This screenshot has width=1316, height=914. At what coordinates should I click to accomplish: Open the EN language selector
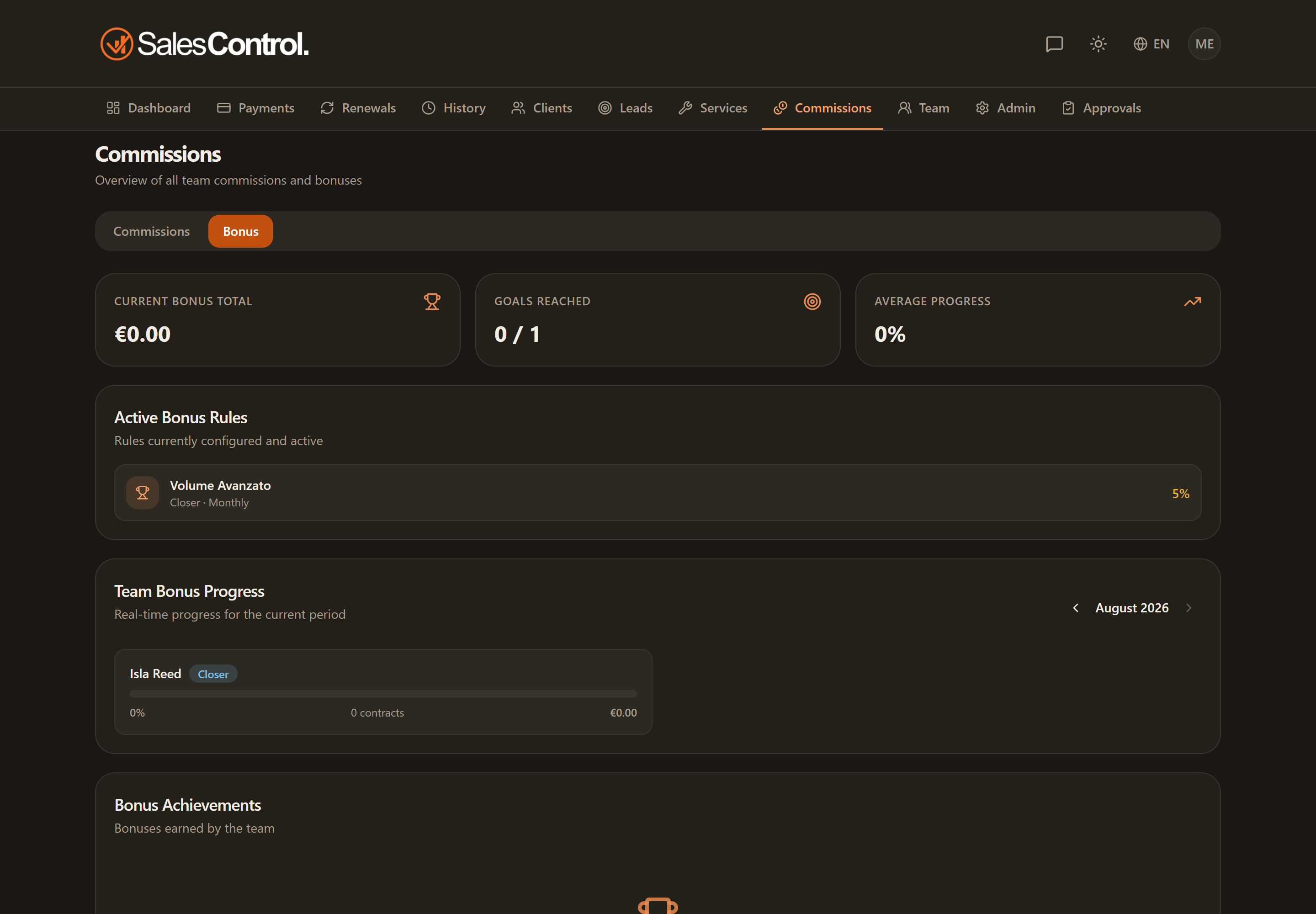pyautogui.click(x=1151, y=44)
